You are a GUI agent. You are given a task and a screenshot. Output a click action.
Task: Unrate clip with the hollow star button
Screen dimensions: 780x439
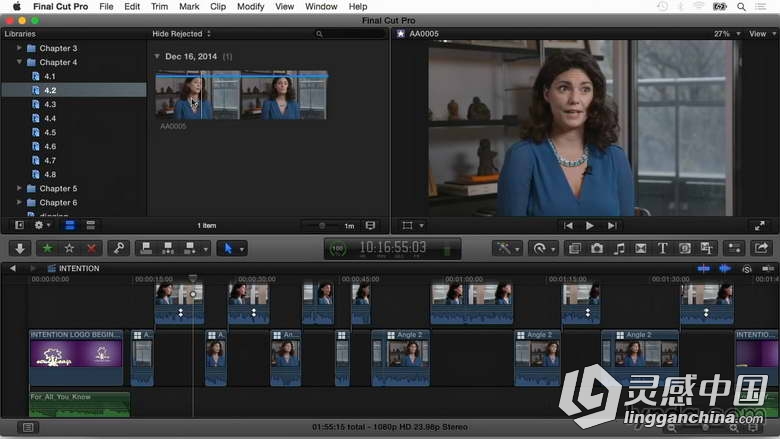69,248
